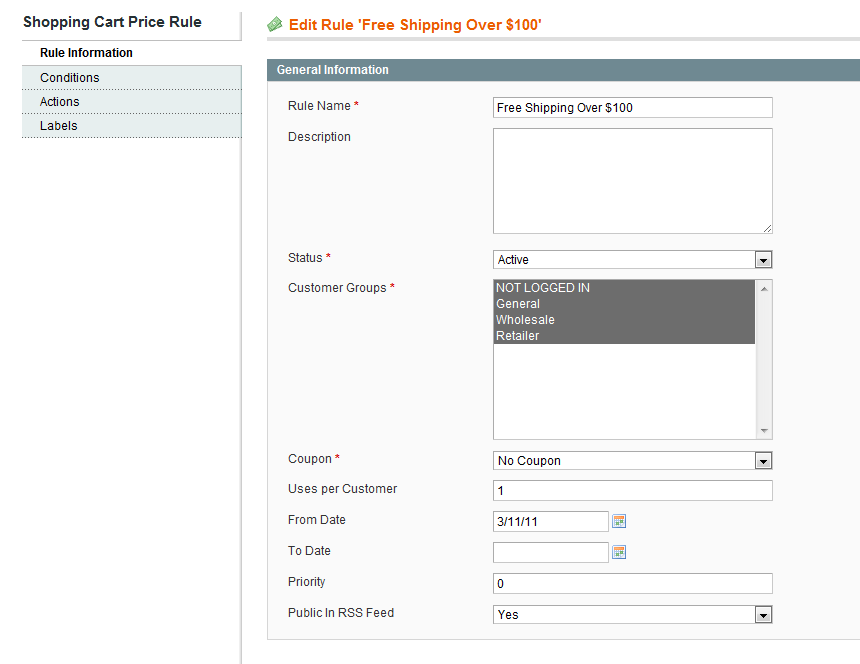Viewport: 860px width, 664px height.
Task: Select the General customer group
Action: 624,304
